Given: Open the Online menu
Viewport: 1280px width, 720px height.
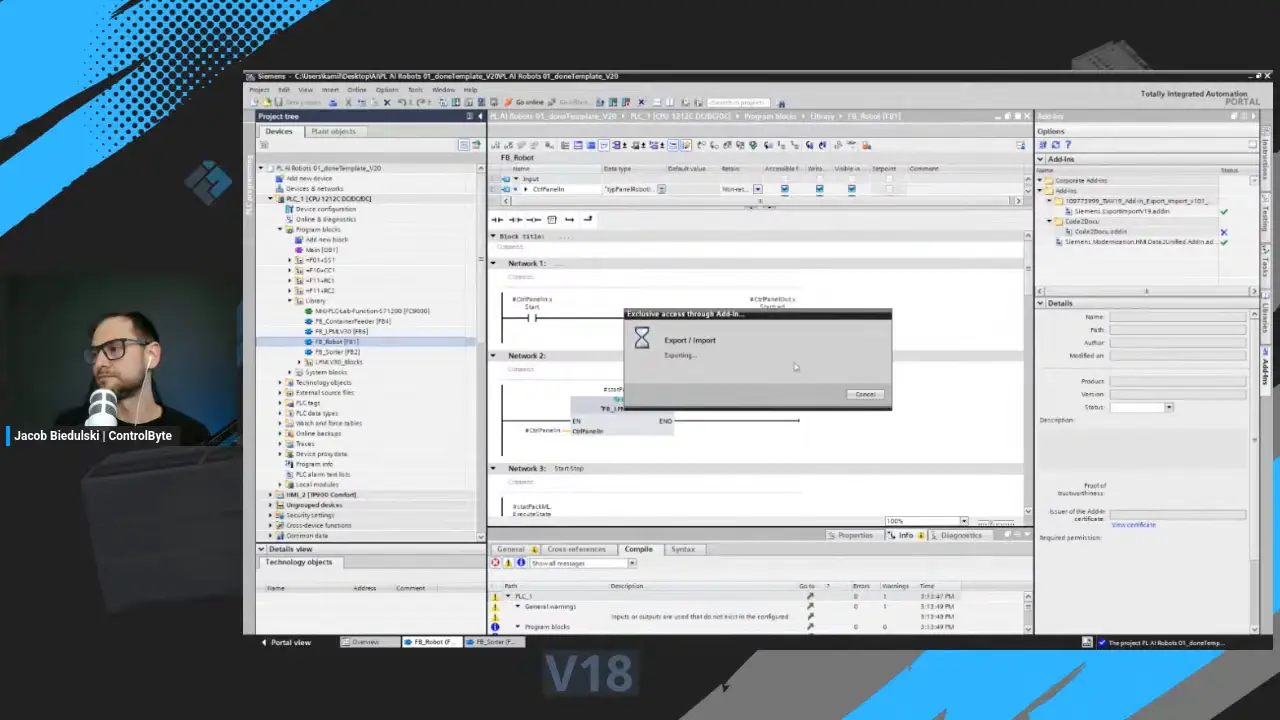Looking at the screenshot, I should pyautogui.click(x=357, y=90).
